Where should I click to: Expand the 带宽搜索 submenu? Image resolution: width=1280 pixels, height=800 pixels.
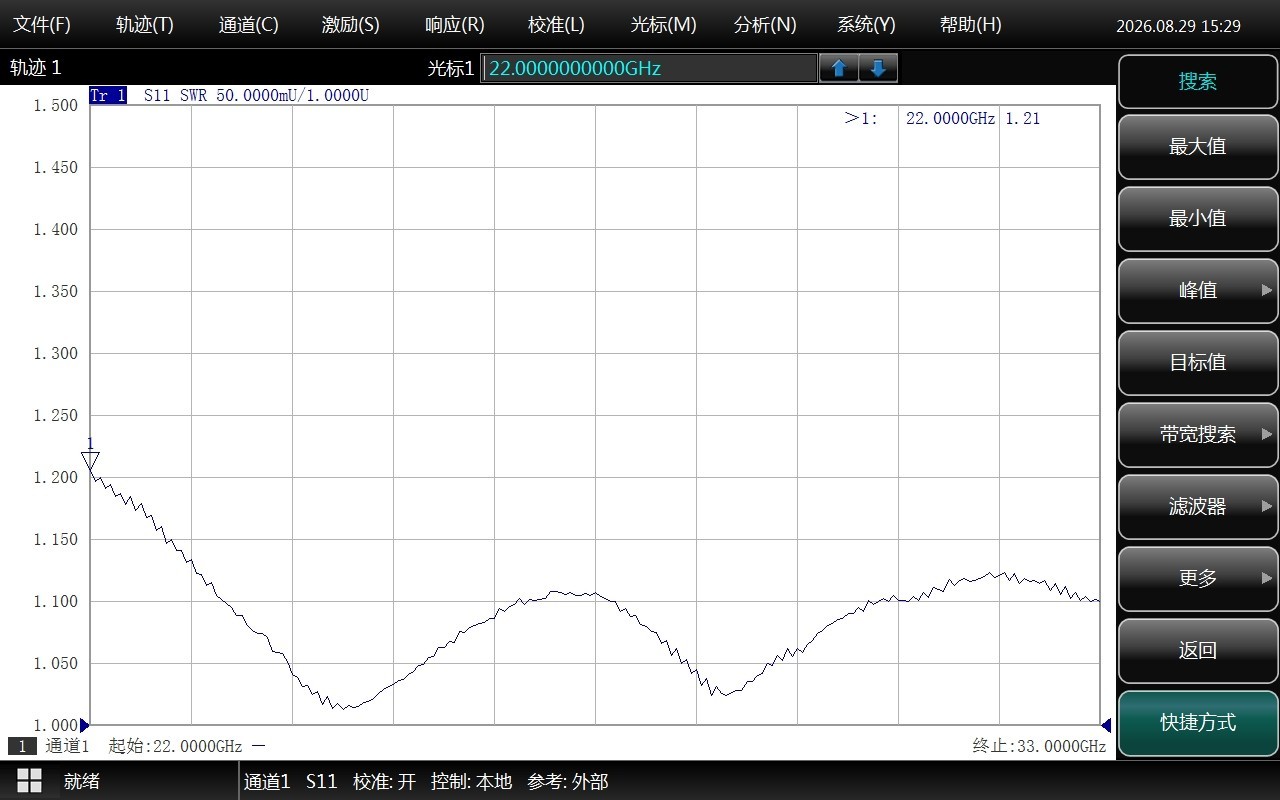pos(1198,434)
